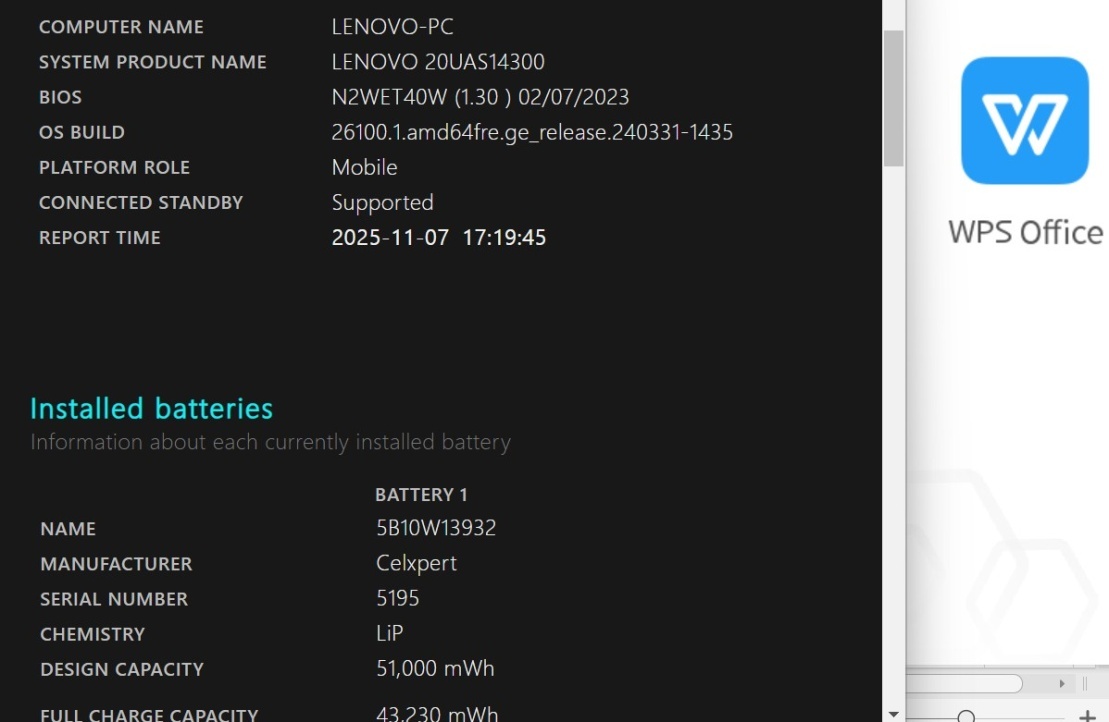Click the zoom in plus icon

pyautogui.click(x=1087, y=715)
